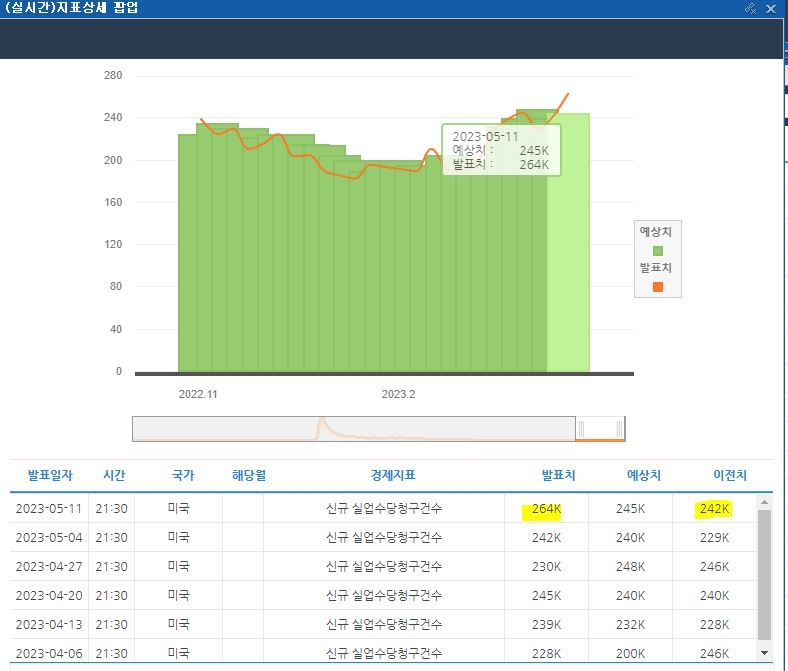The image size is (788, 671).
Task: Sort by 예상치 column header
Action: click(x=644, y=475)
